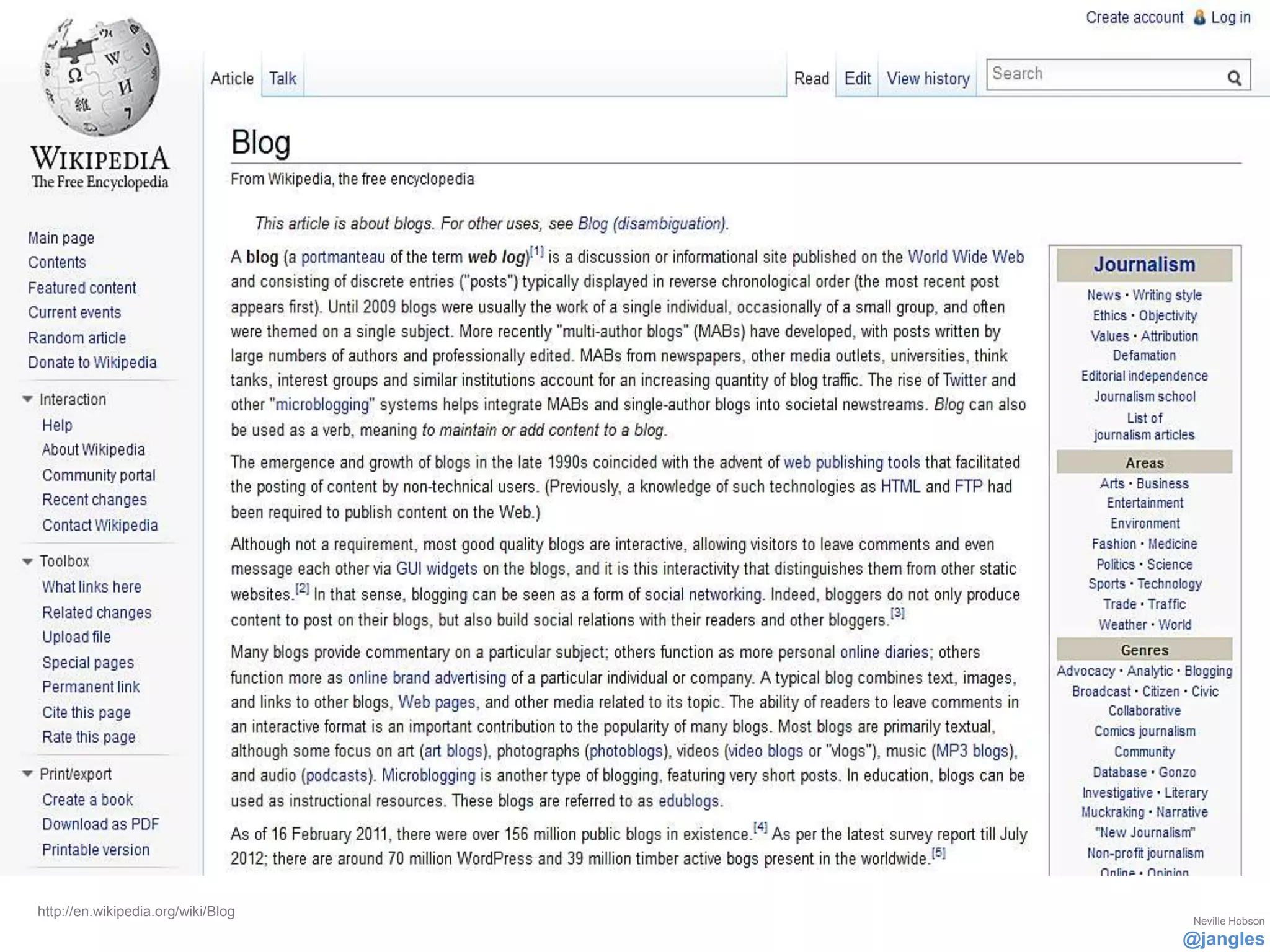Collapse the Interaction sidebar section arrow
This screenshot has width=1270, height=952.
pyautogui.click(x=27, y=399)
